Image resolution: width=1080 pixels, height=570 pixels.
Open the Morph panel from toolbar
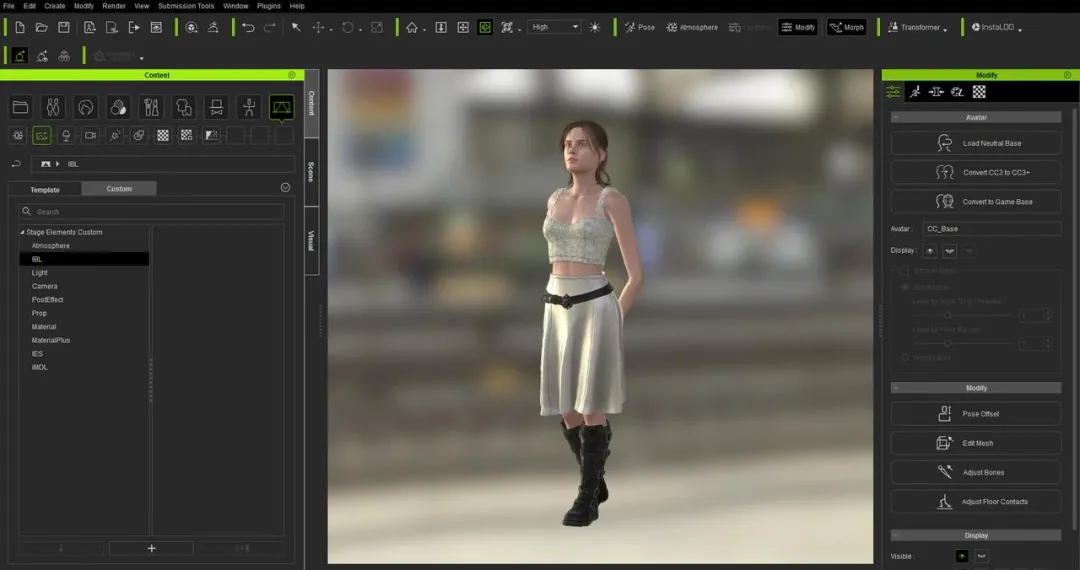845,27
